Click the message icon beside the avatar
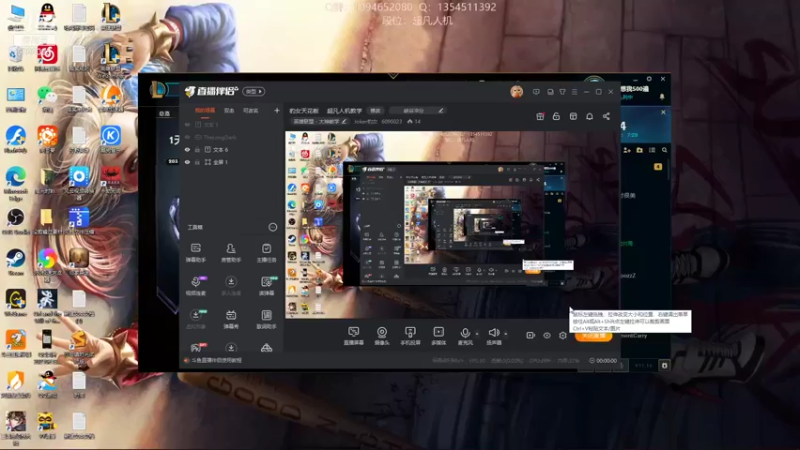The image size is (800, 450). click(x=536, y=92)
